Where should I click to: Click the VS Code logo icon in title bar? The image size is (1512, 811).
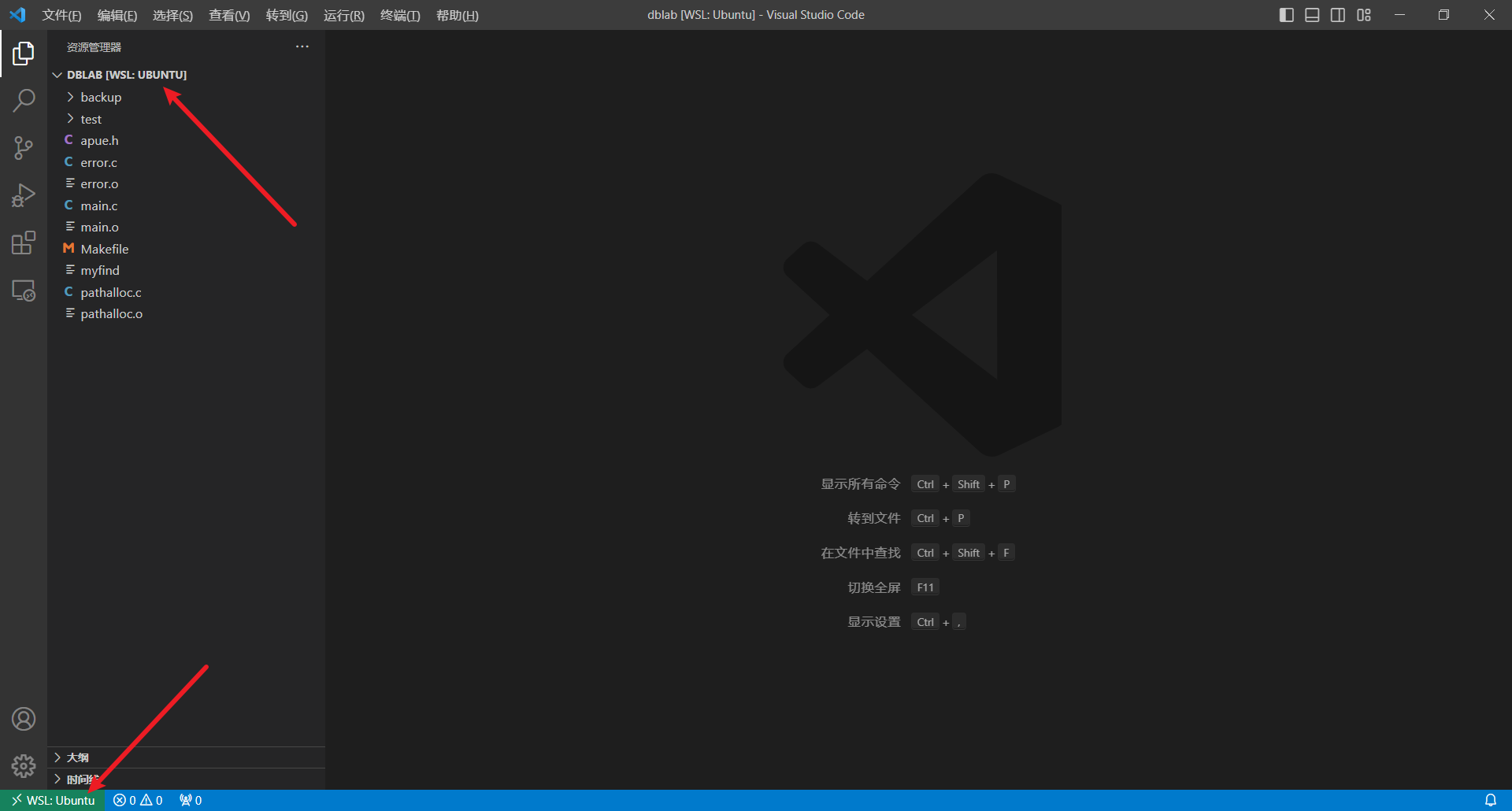(x=17, y=15)
